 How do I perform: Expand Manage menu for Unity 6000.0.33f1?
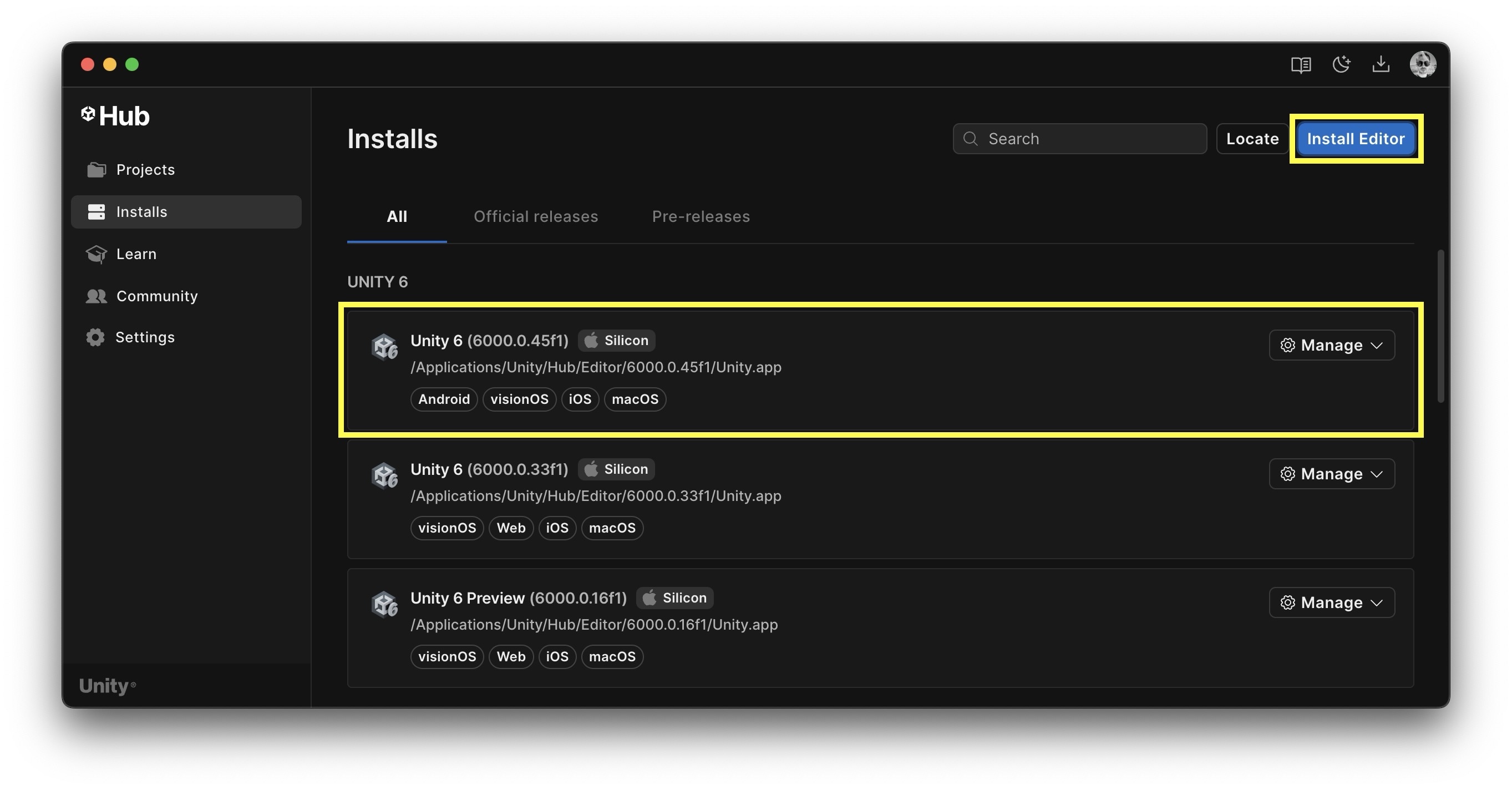click(x=1331, y=474)
